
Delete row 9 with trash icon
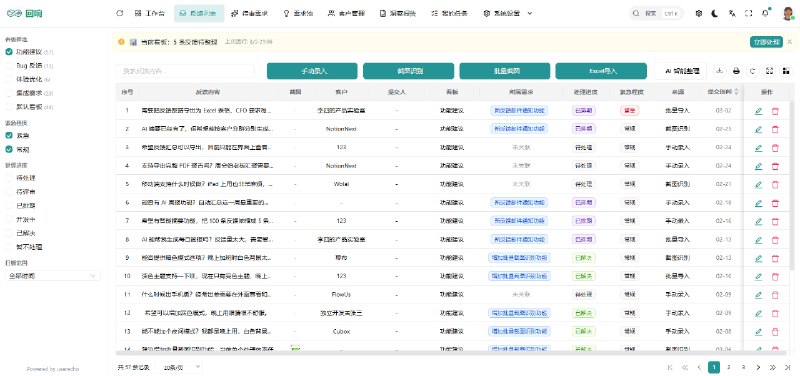pyautogui.click(x=775, y=258)
